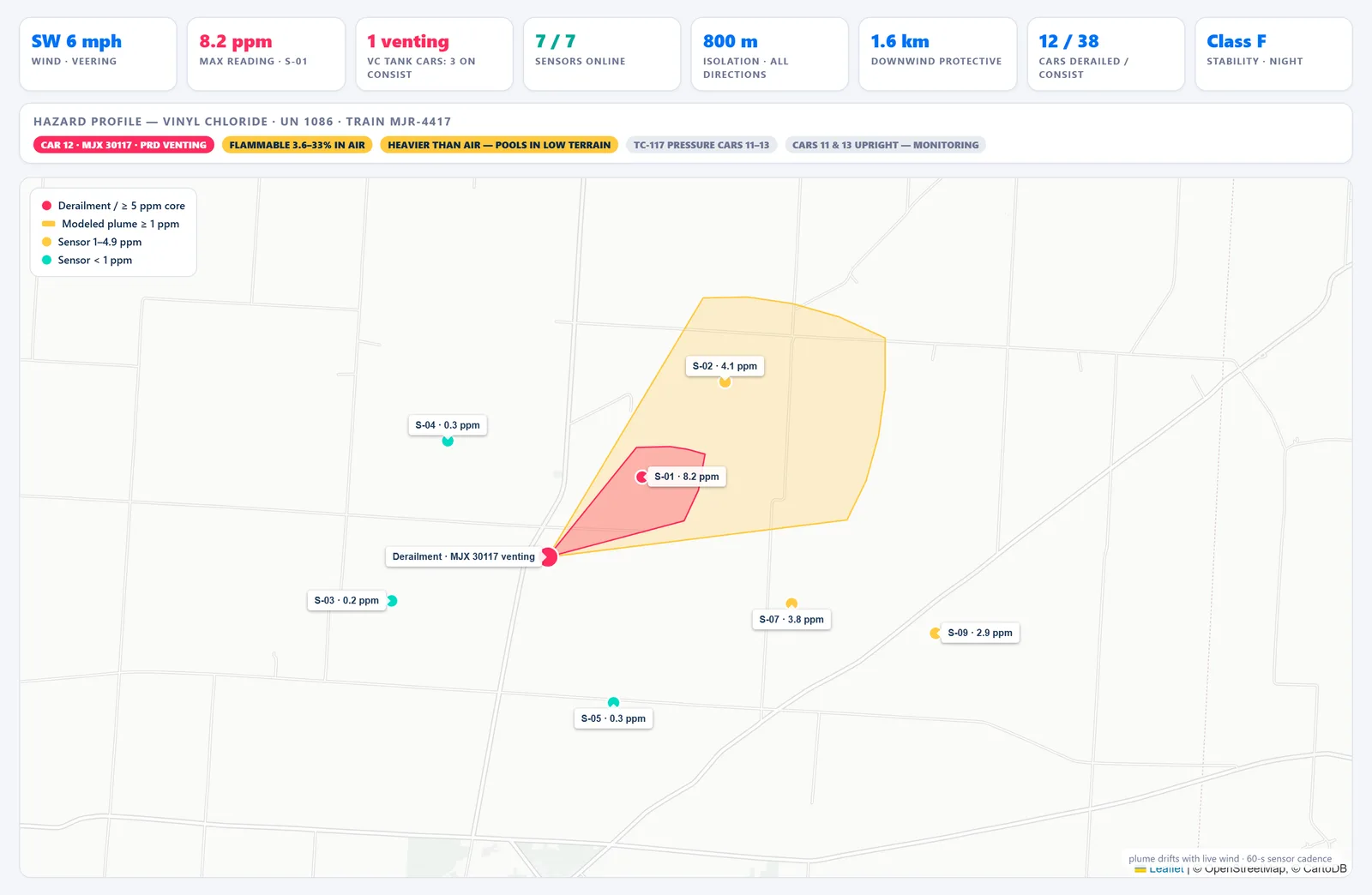Image resolution: width=1372 pixels, height=895 pixels.
Task: Open the S-07 · 3.8 ppm label
Action: (x=791, y=620)
